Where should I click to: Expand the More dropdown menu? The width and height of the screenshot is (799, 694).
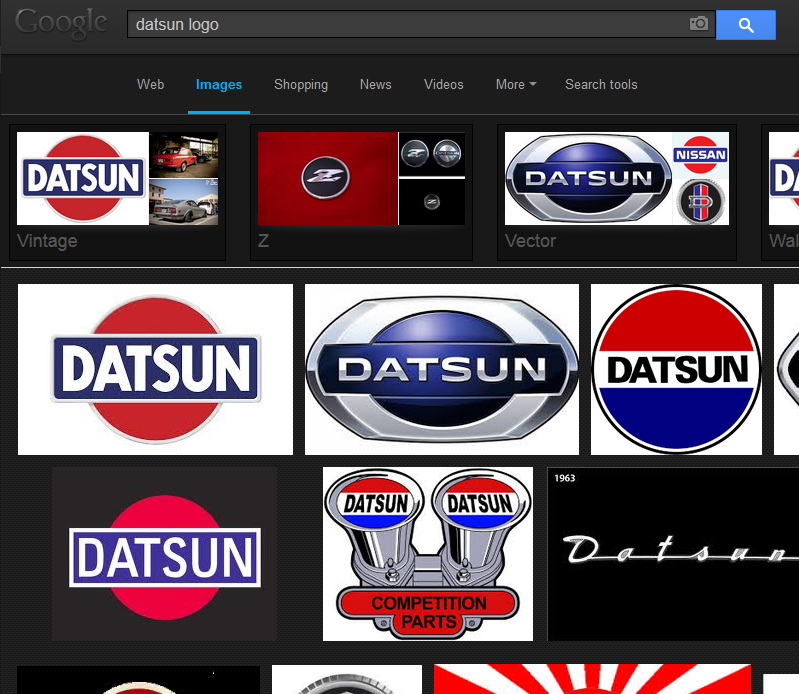click(x=515, y=85)
